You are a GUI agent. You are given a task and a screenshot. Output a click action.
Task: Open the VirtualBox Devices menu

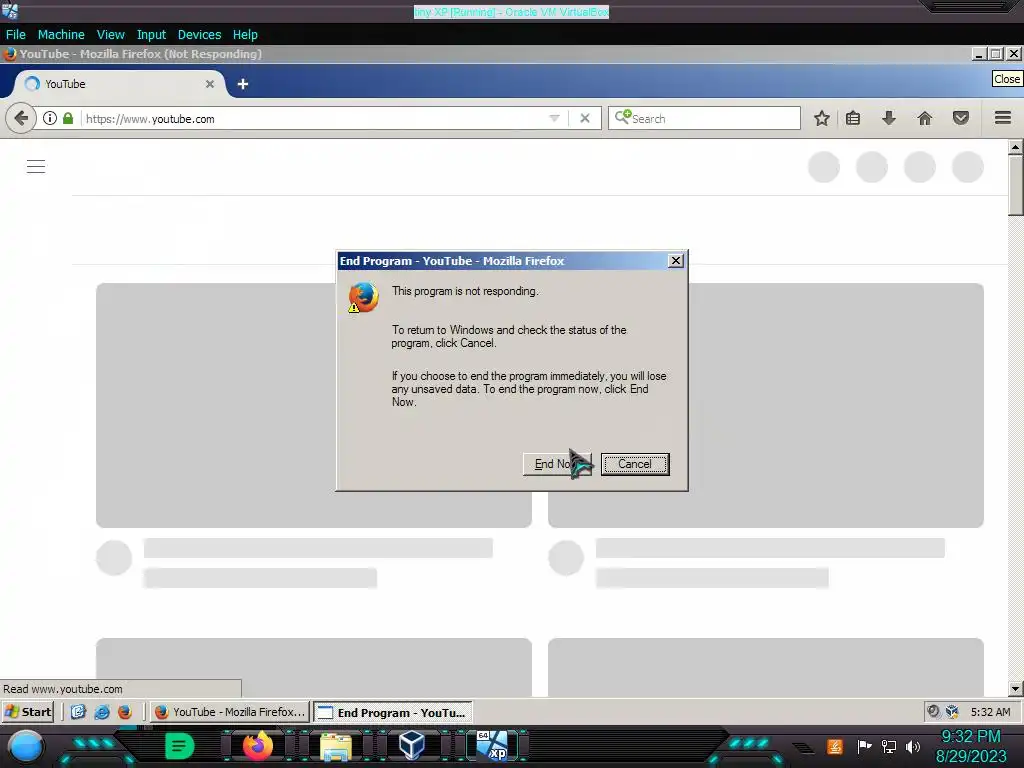tap(199, 35)
